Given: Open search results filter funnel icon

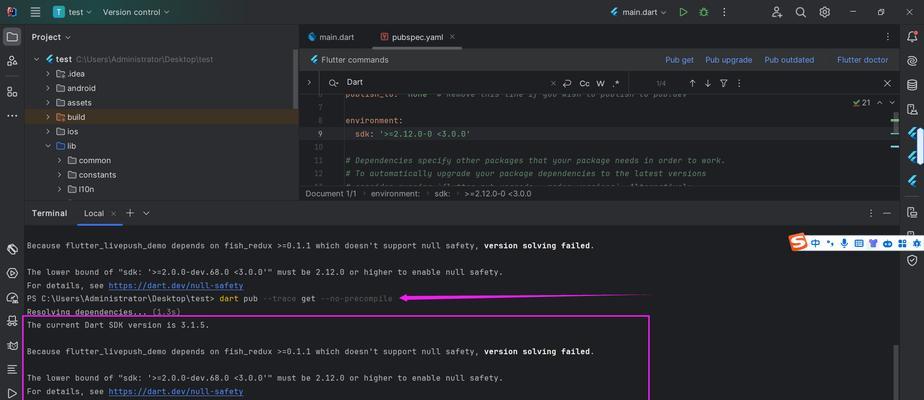Looking at the screenshot, I should (x=724, y=83).
